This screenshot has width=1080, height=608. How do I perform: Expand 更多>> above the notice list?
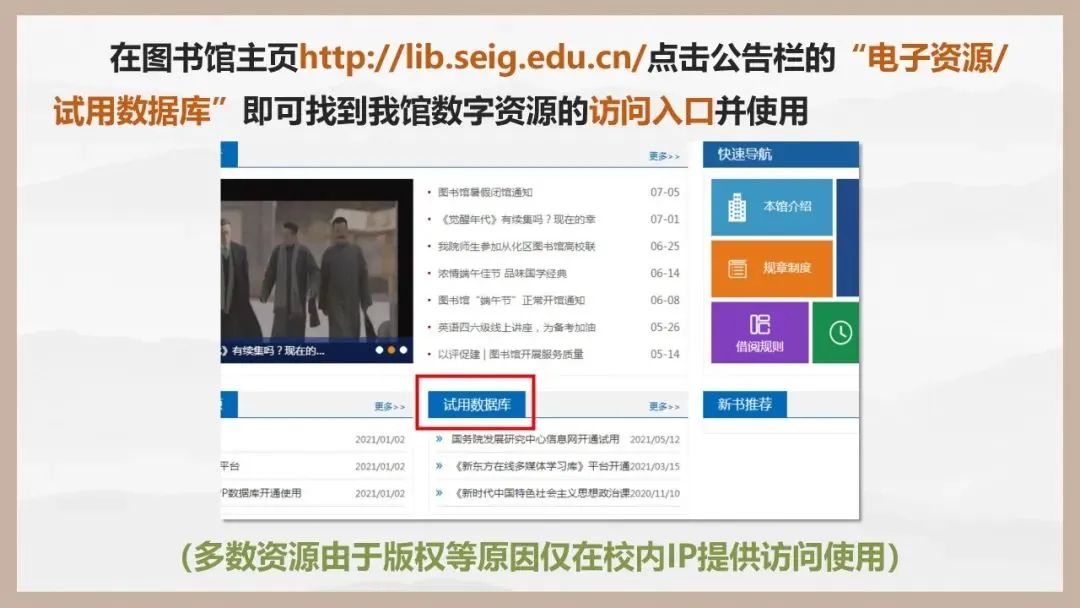(x=664, y=156)
